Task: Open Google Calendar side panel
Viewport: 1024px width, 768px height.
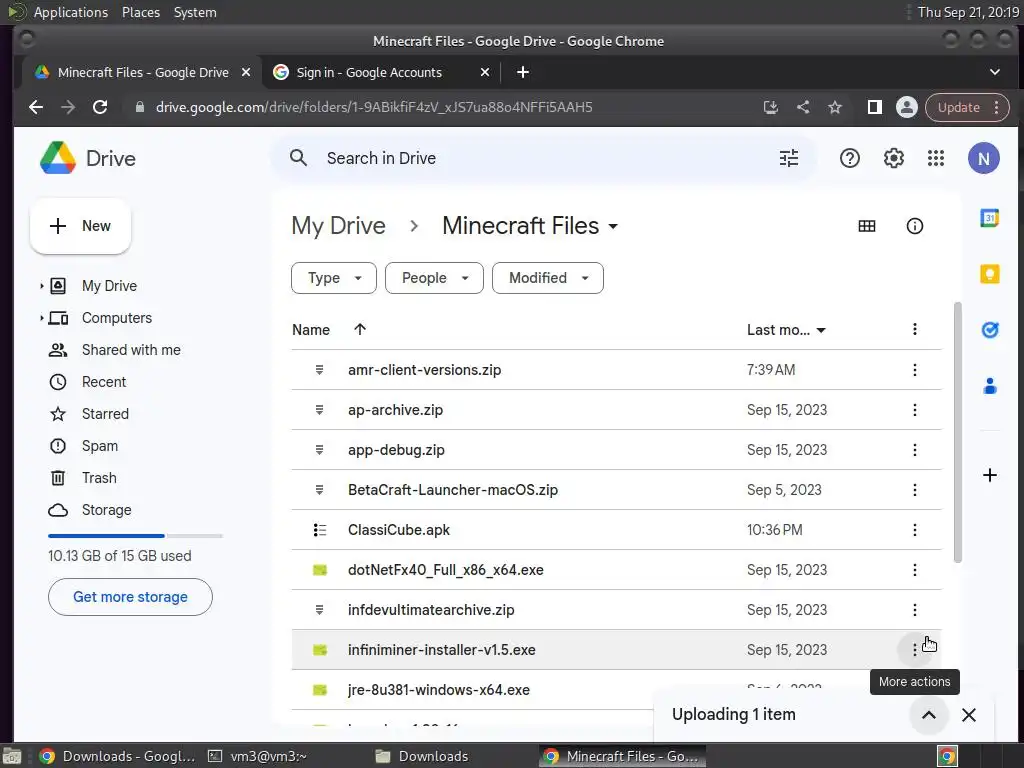Action: click(x=990, y=219)
